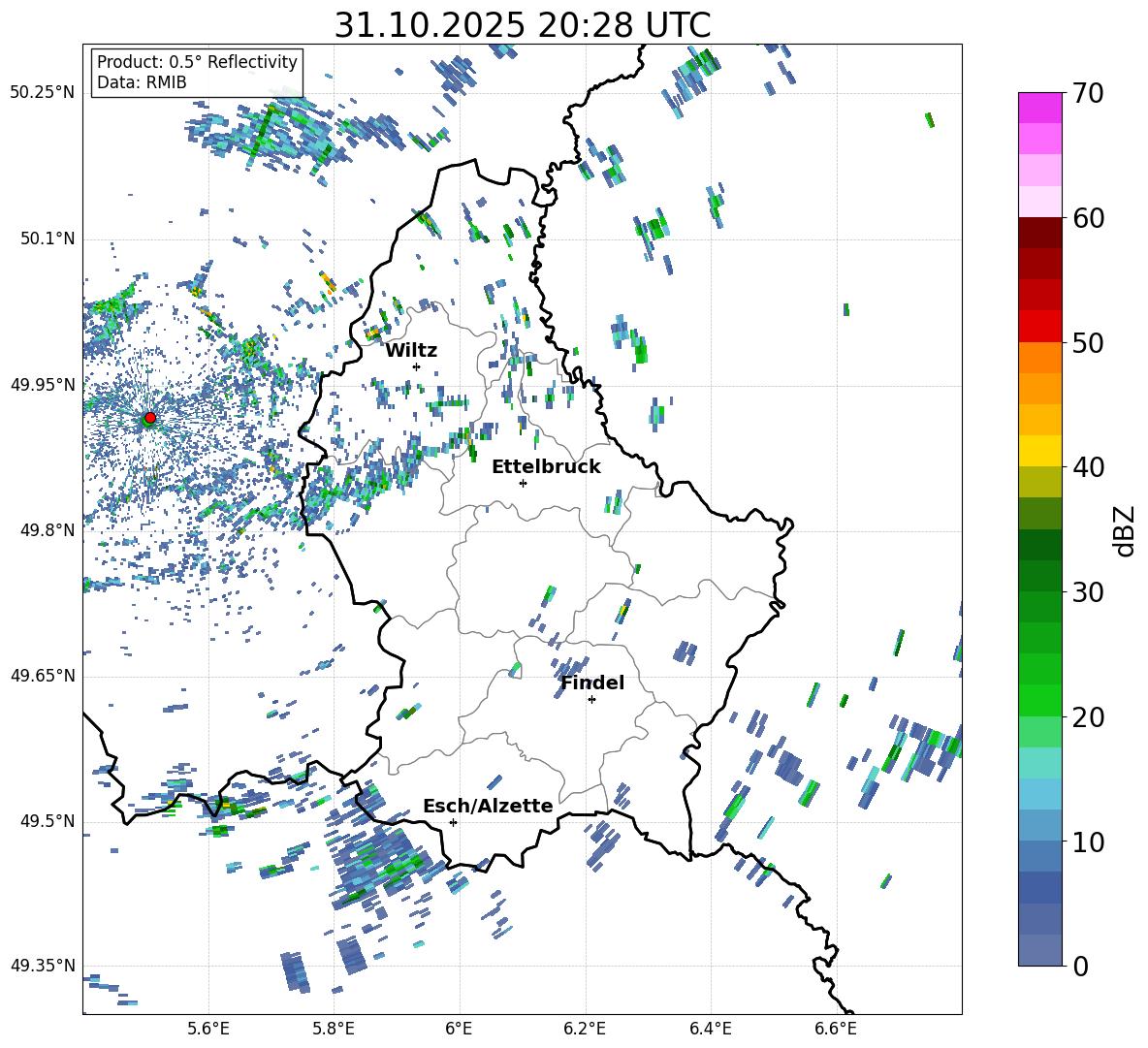Image resolution: width=1148 pixels, height=1048 pixels.
Task: Click the Findel city label
Action: 592,683
